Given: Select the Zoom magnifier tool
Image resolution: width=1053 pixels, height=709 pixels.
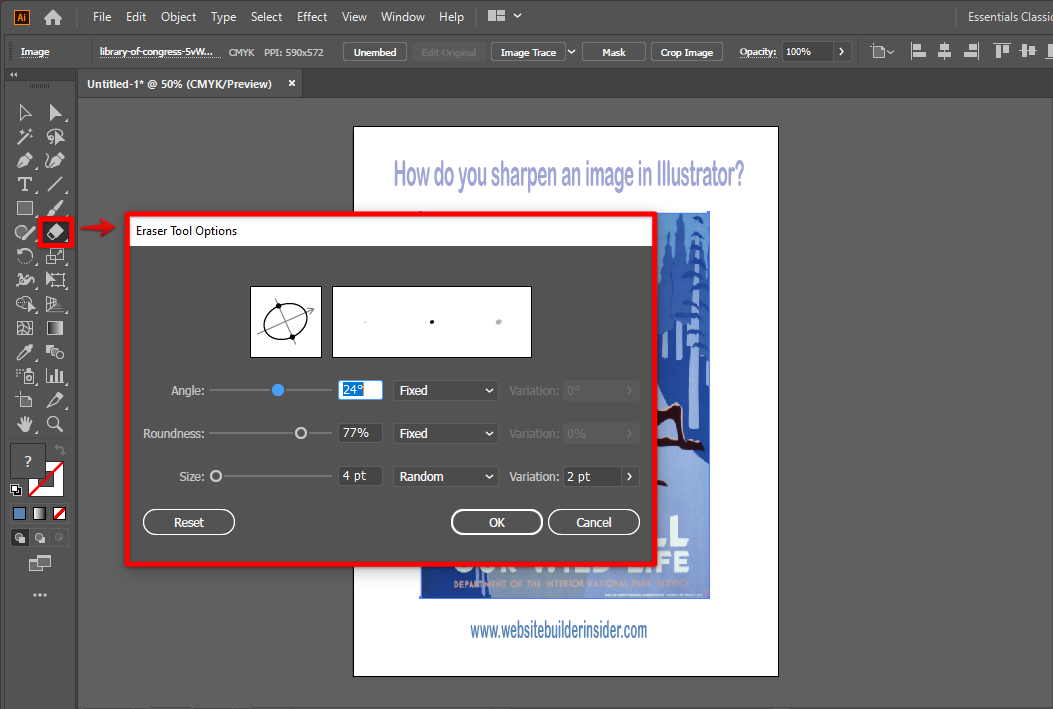Looking at the screenshot, I should pyautogui.click(x=56, y=424).
